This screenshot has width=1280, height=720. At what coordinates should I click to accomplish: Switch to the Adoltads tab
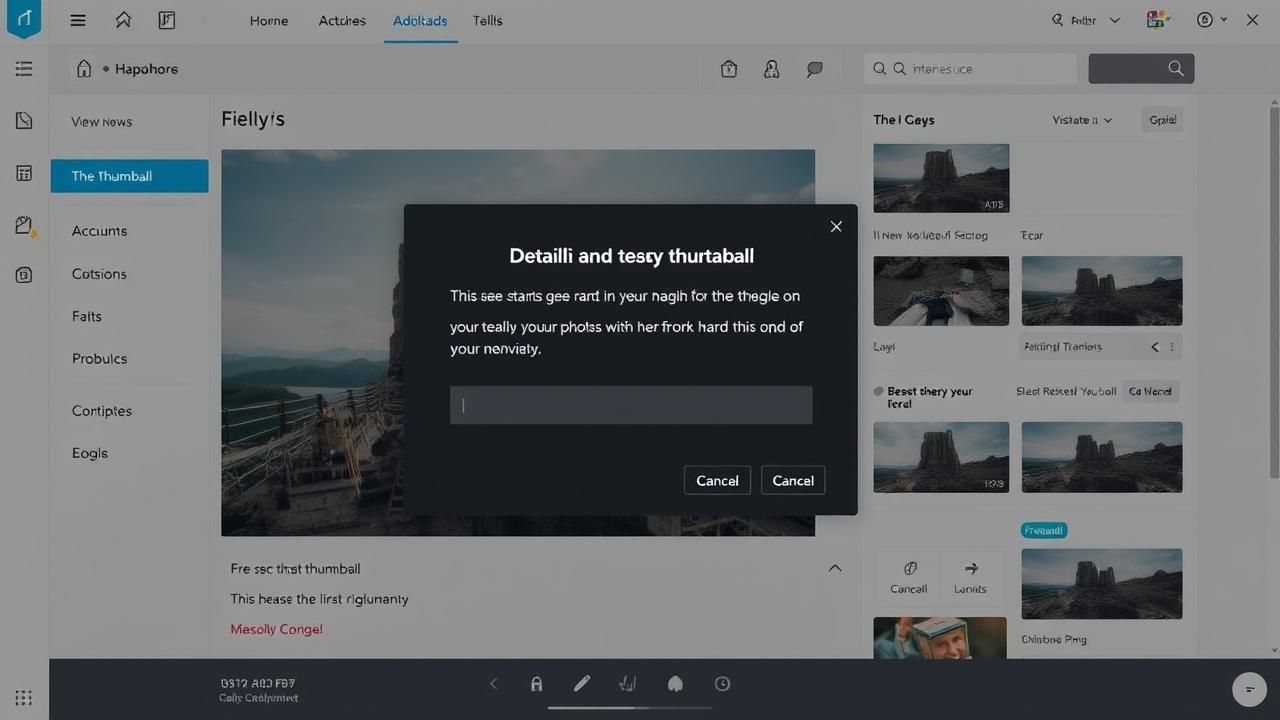pos(420,21)
